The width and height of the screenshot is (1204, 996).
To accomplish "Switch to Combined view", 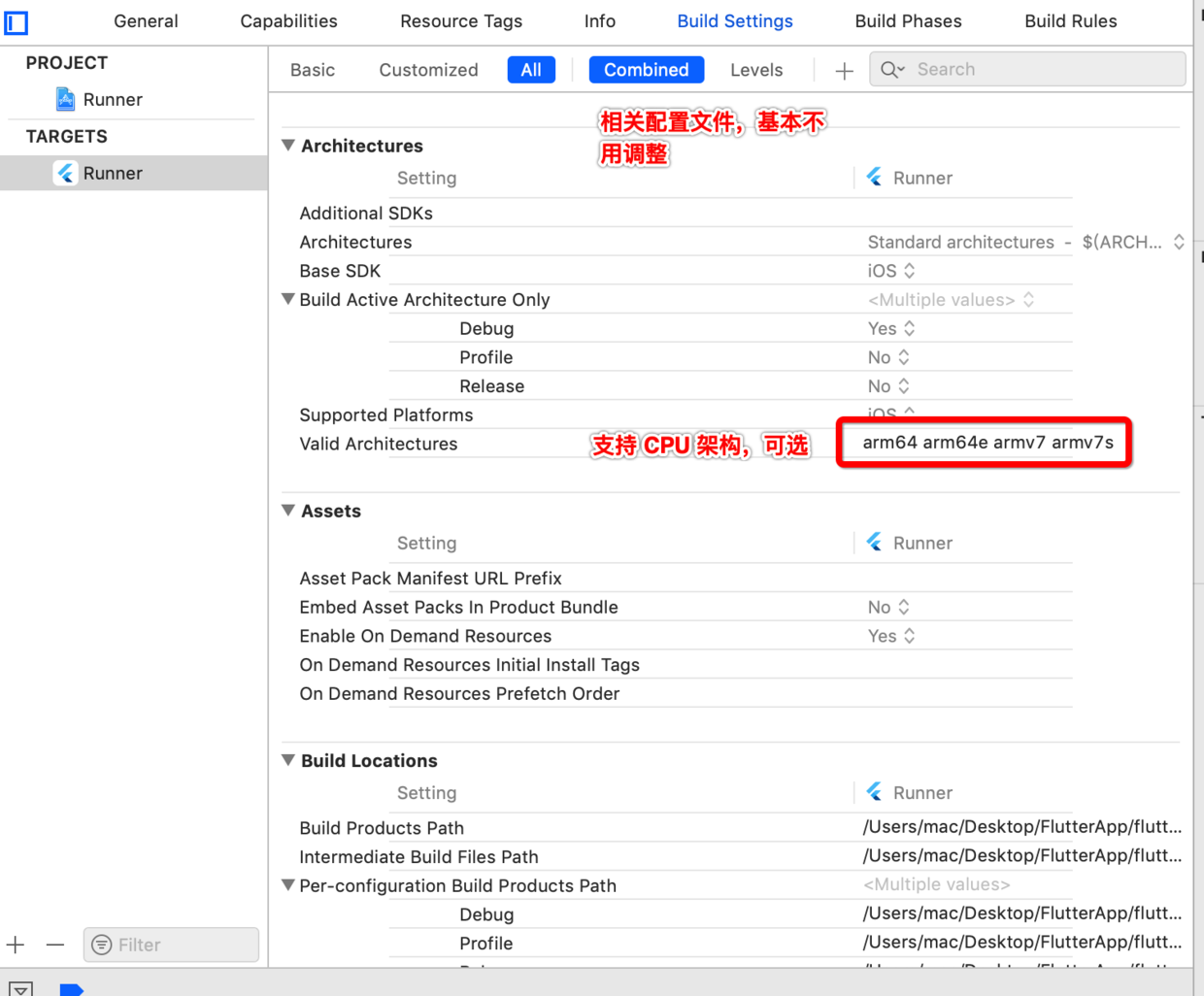I will [x=647, y=70].
